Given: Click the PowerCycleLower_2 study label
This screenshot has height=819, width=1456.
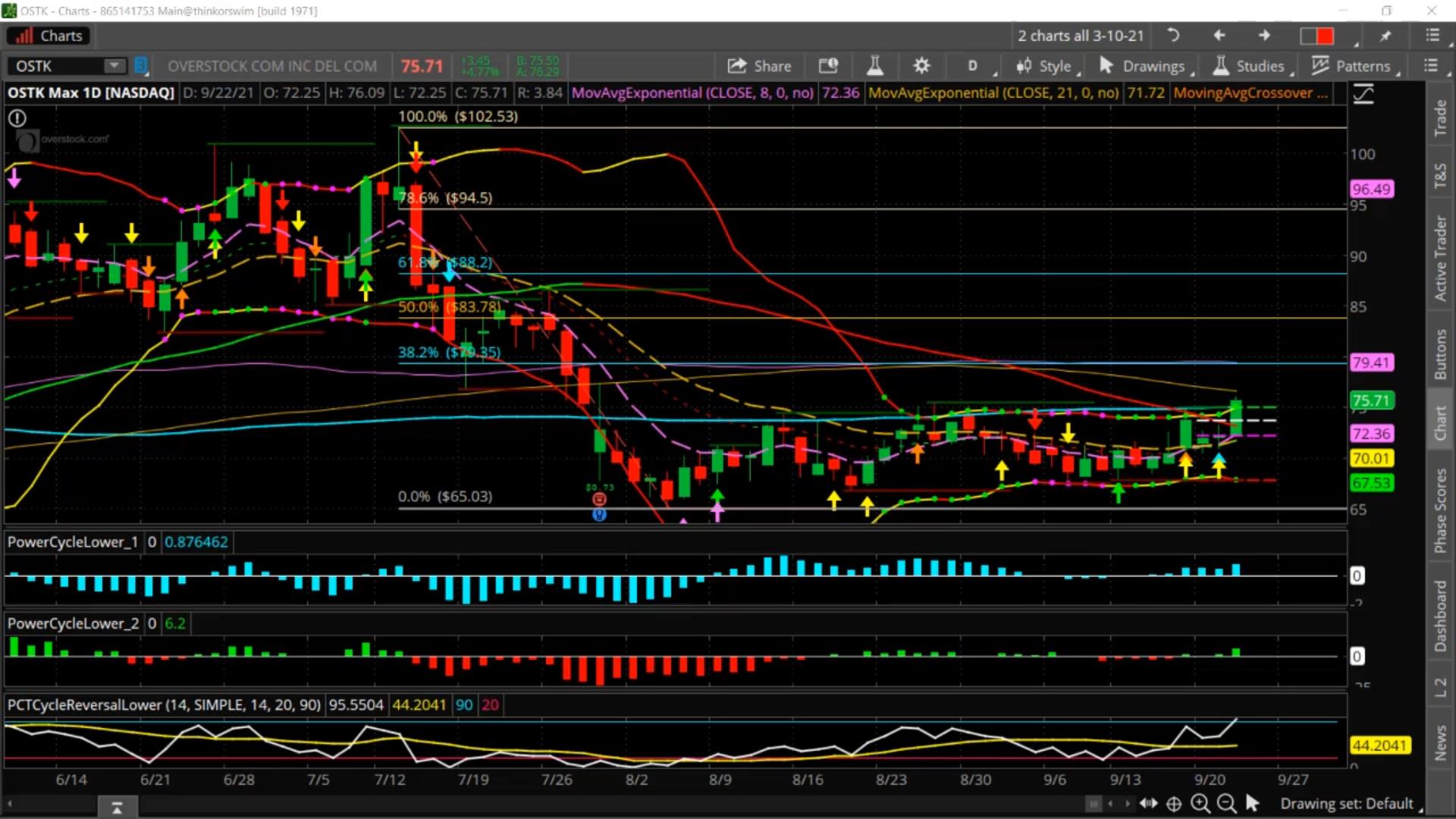Looking at the screenshot, I should [x=73, y=623].
